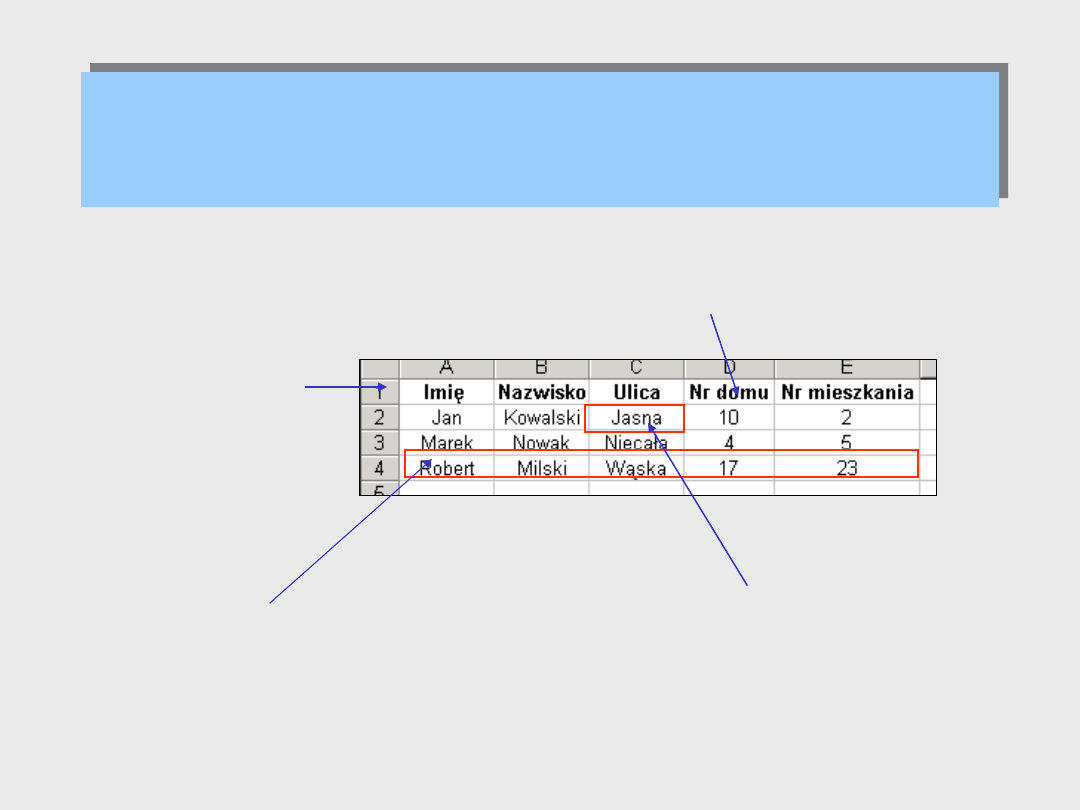Click the "Wąska" street cell
The image size is (1080, 810).
click(636, 467)
